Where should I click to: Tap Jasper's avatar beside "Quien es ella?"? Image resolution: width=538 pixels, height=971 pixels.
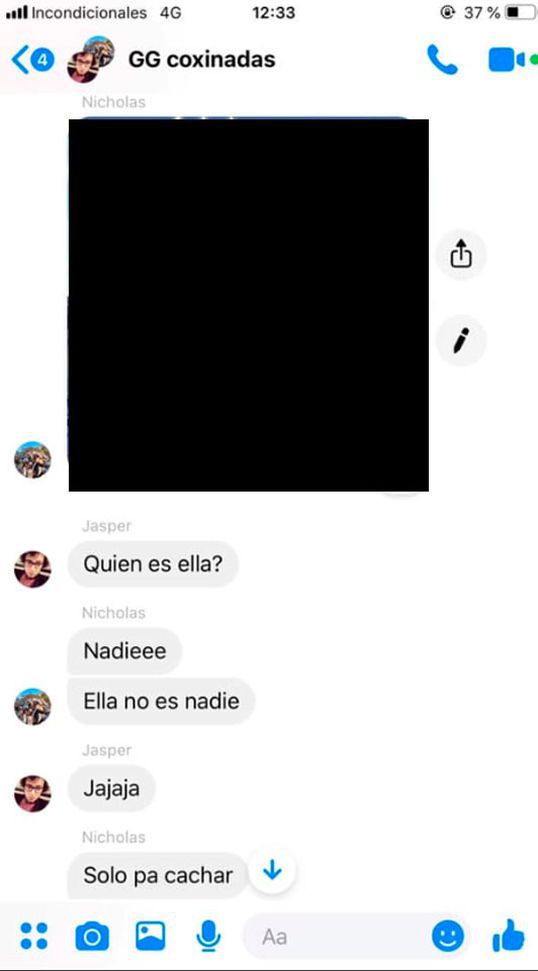pos(33,569)
